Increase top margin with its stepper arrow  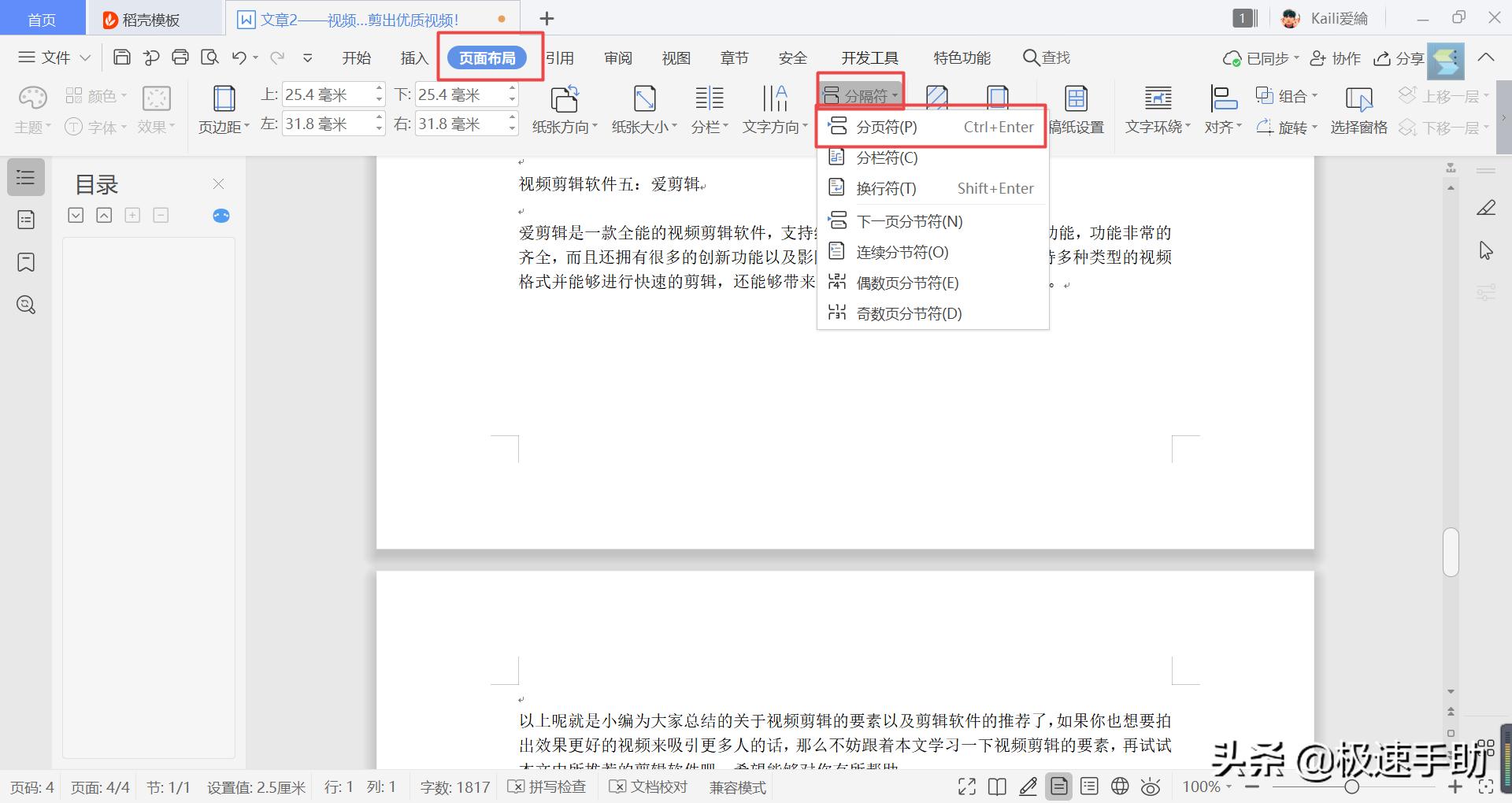pos(380,89)
